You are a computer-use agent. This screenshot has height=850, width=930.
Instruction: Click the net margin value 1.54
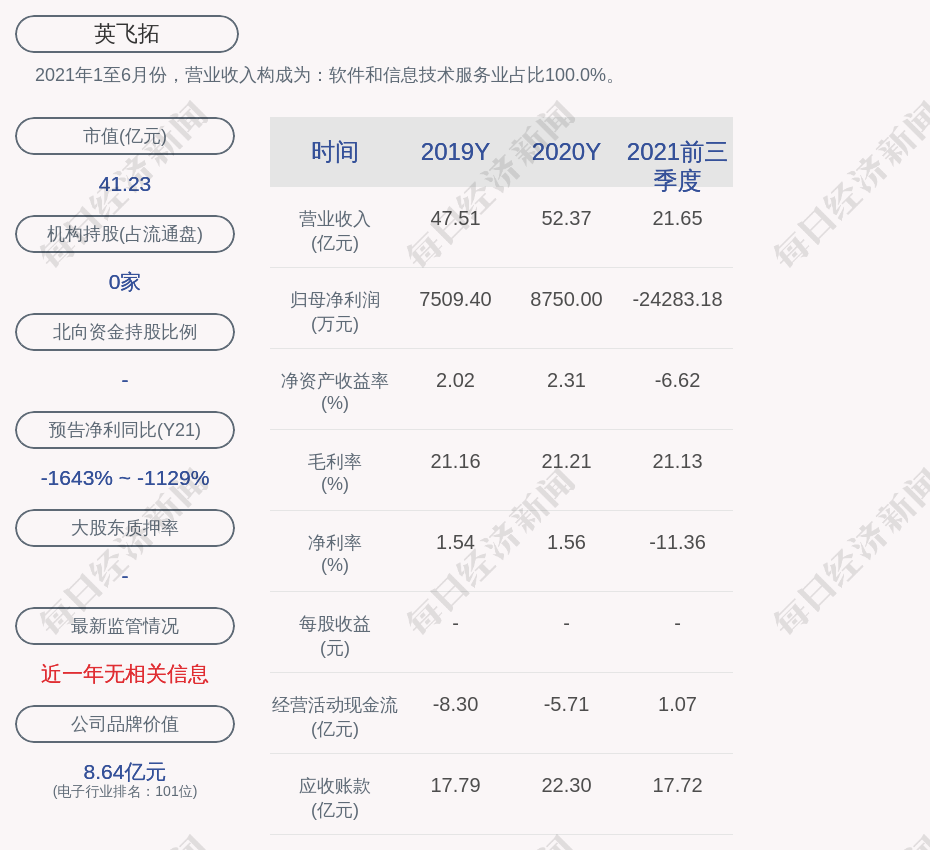tap(456, 542)
